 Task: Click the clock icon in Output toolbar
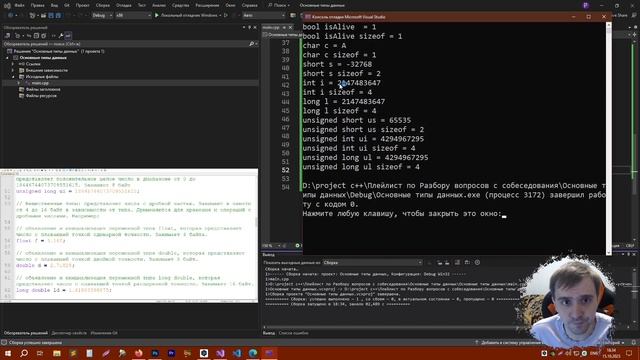point(477,262)
